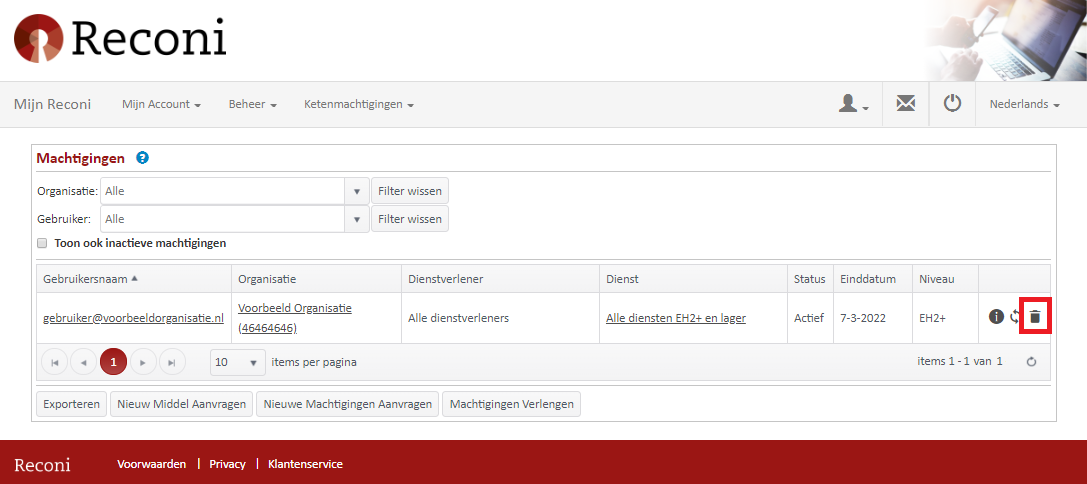1087x484 pixels.
Task: Select page 1 in the pager
Action: tap(114, 362)
